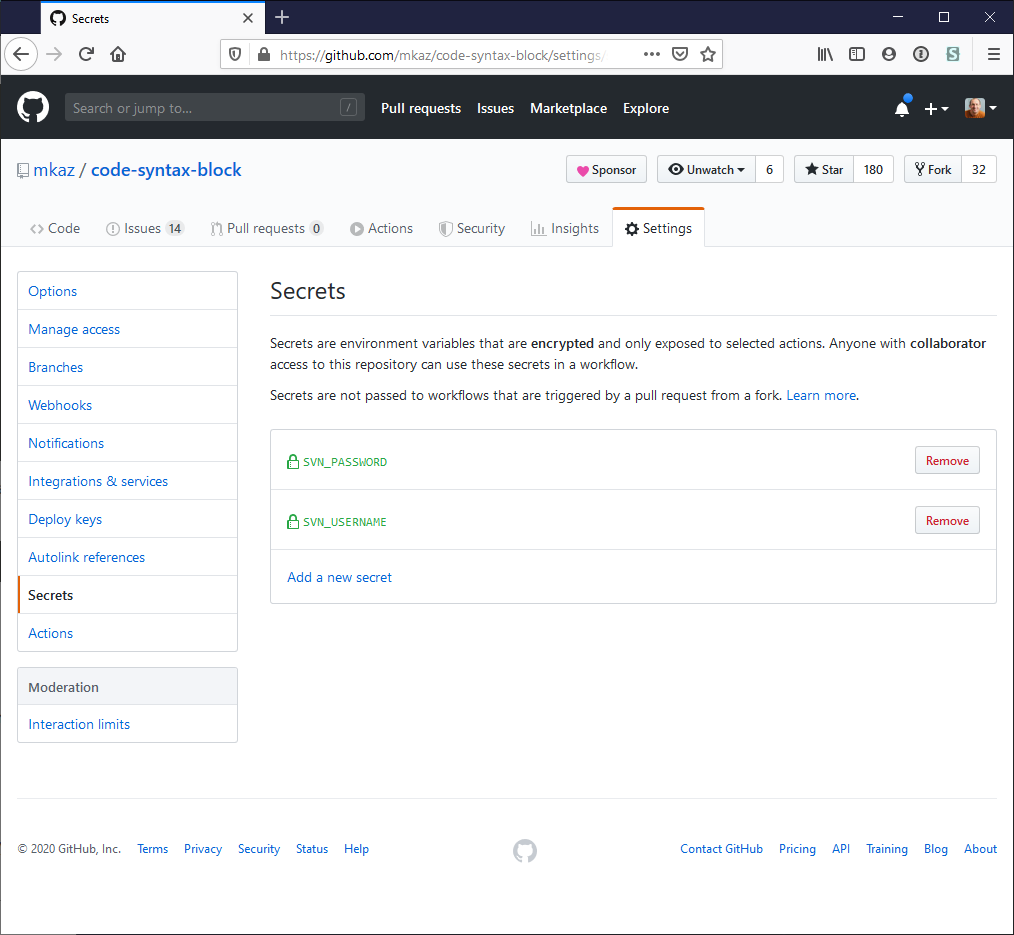The height and width of the screenshot is (935, 1014).
Task: Star the repository
Action: click(x=824, y=169)
